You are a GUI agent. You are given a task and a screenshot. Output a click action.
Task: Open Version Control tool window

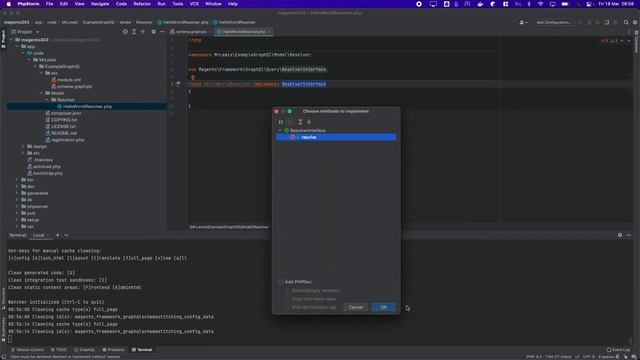point(27,350)
